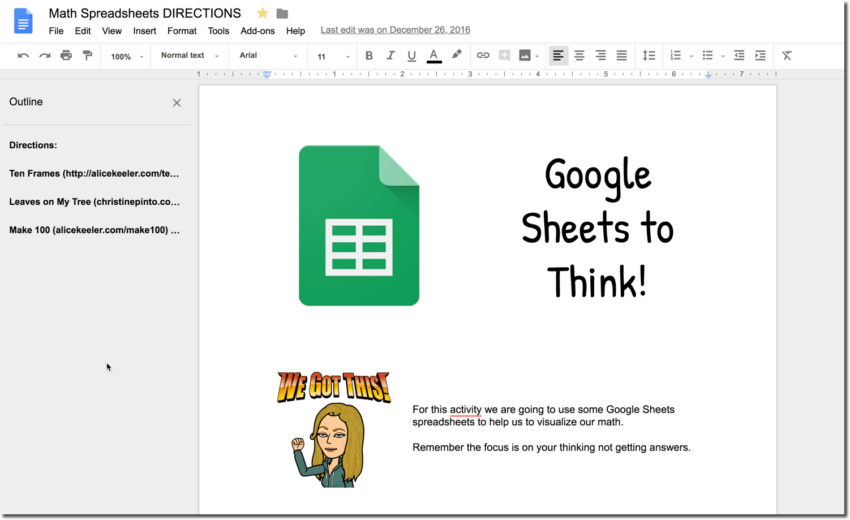Select Right align
Image resolution: width=850 pixels, height=520 pixels.
pyautogui.click(x=600, y=55)
